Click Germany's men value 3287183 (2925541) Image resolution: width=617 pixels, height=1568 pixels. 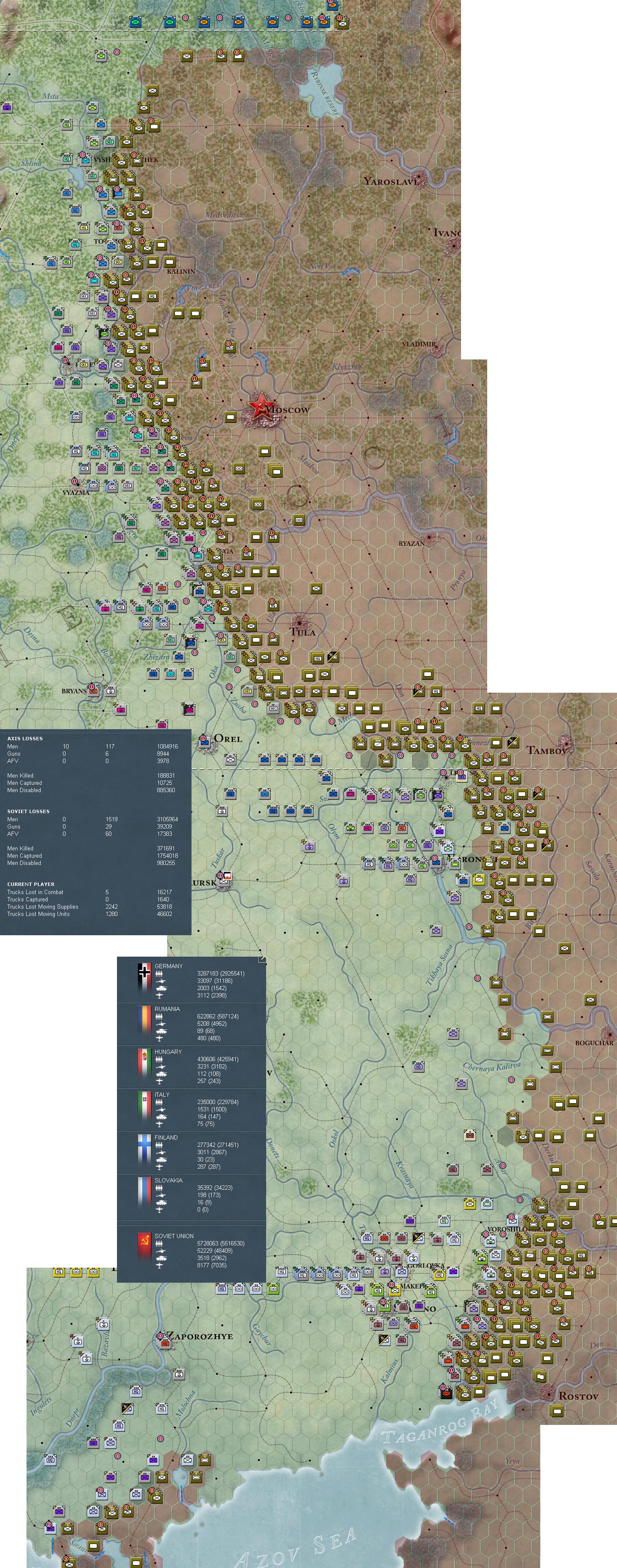point(221,973)
